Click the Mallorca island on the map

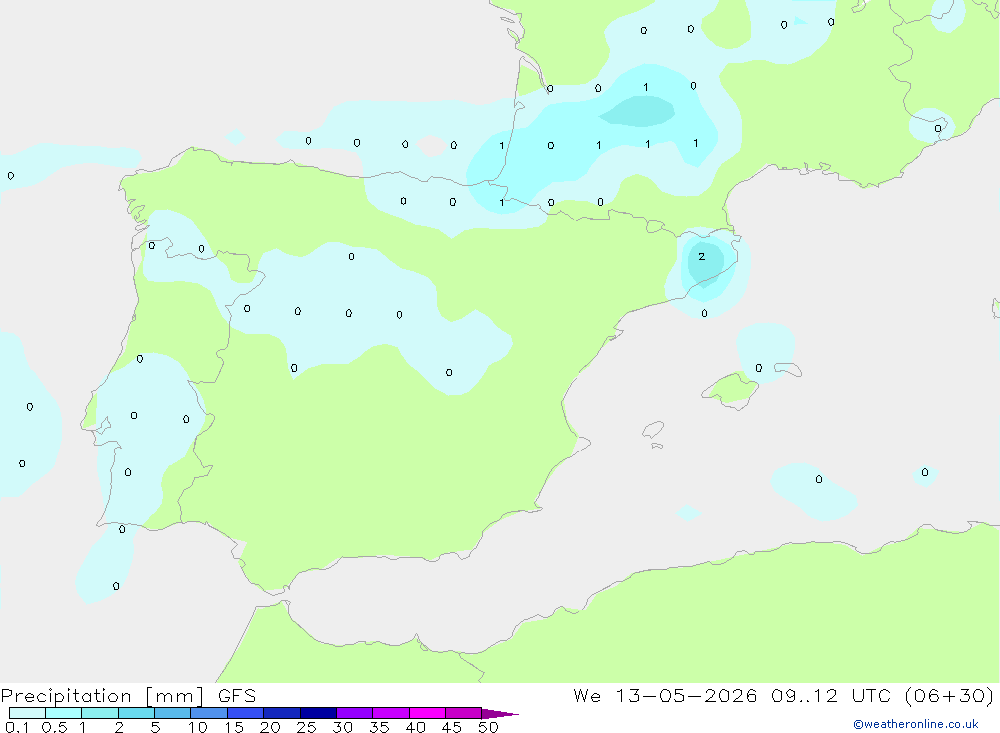[730, 390]
